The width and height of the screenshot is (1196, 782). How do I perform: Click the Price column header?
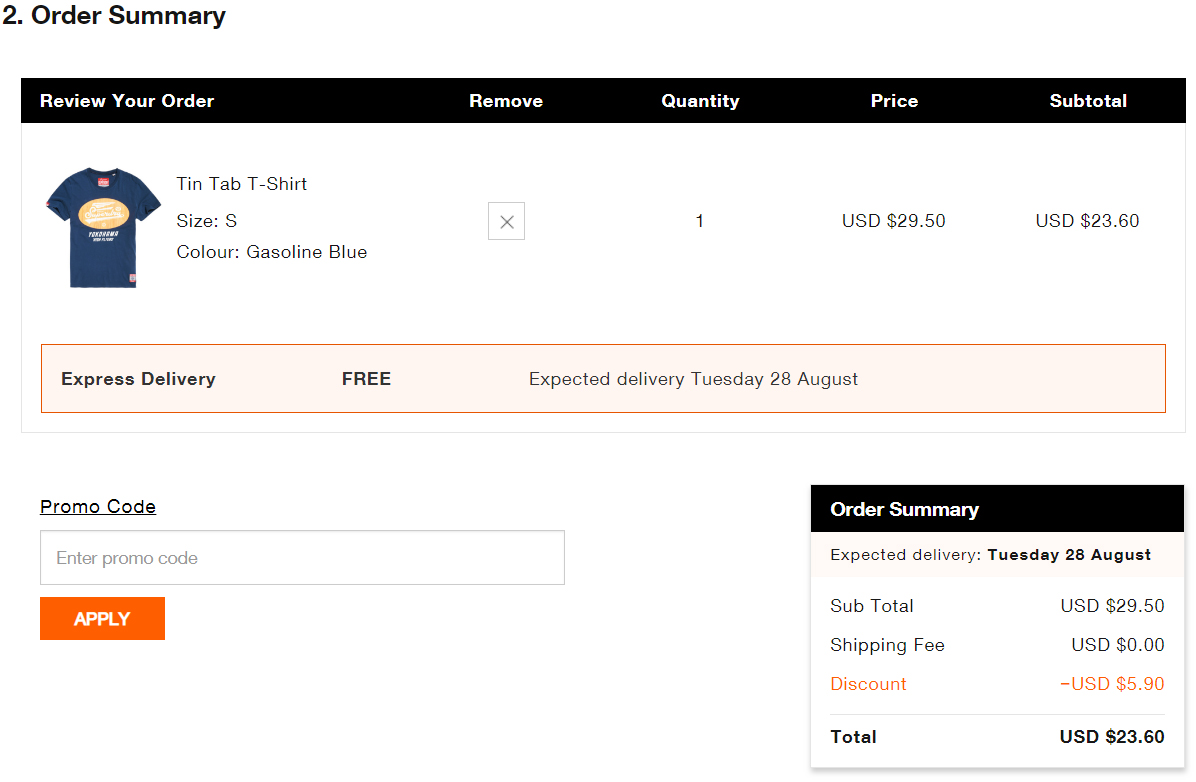pos(894,101)
